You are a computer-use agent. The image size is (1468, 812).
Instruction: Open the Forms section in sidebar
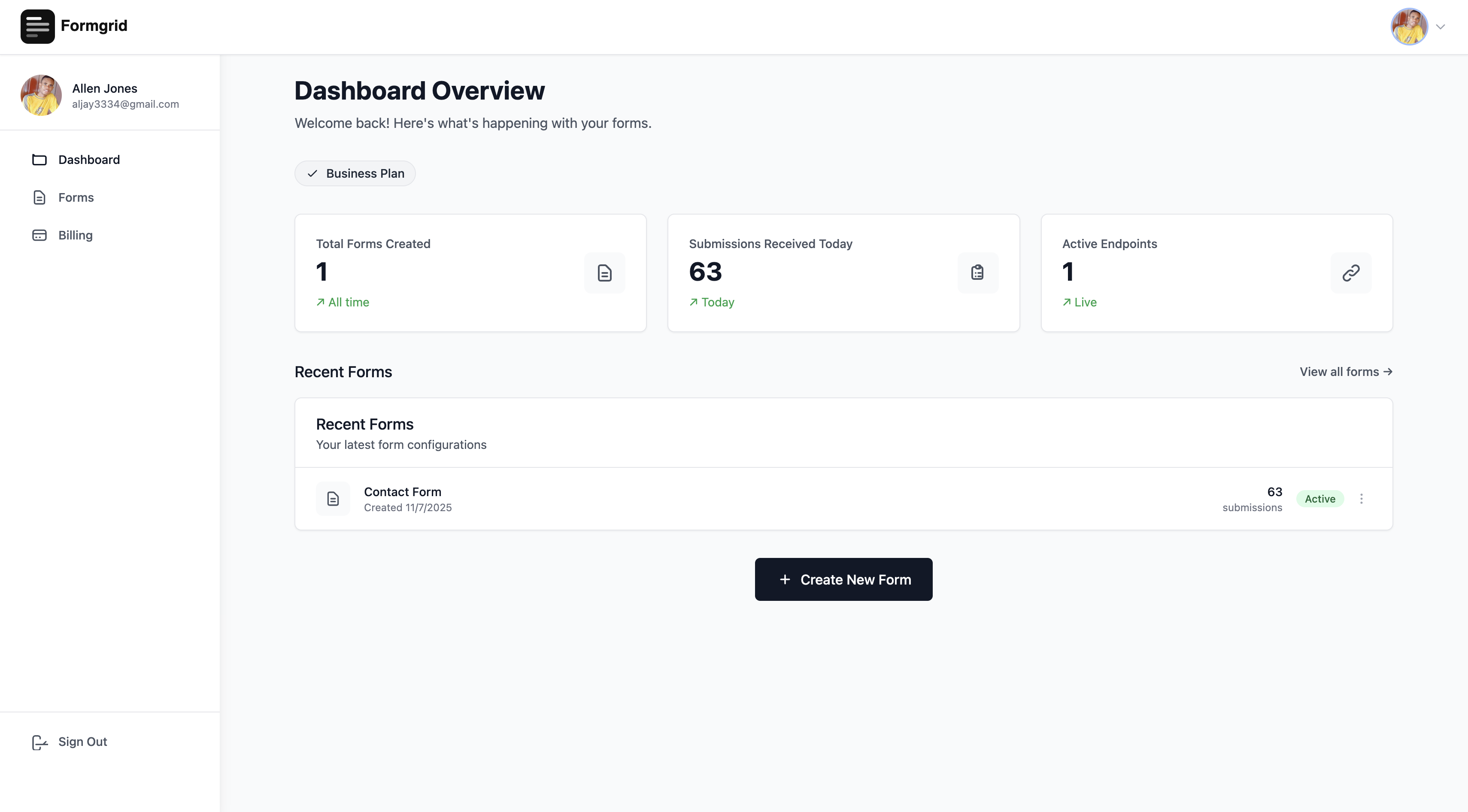(76, 198)
